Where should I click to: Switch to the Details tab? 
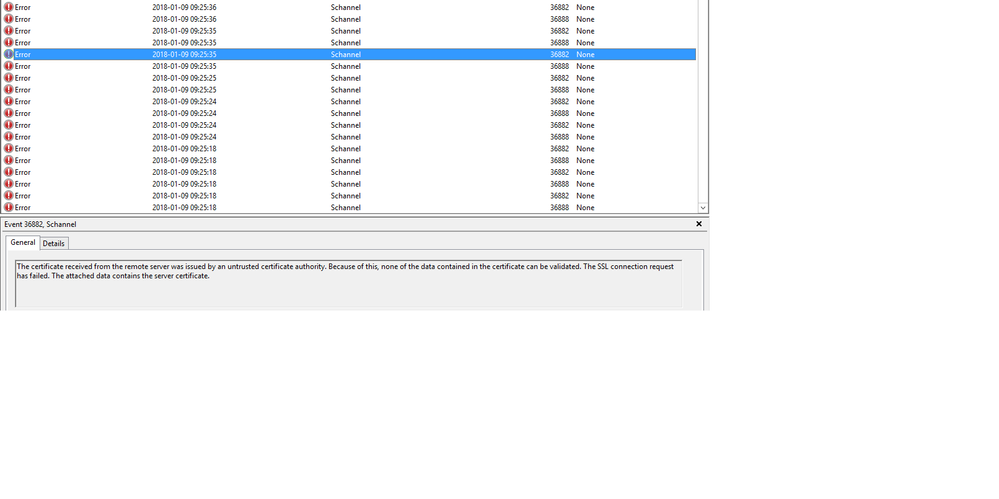tap(54, 243)
